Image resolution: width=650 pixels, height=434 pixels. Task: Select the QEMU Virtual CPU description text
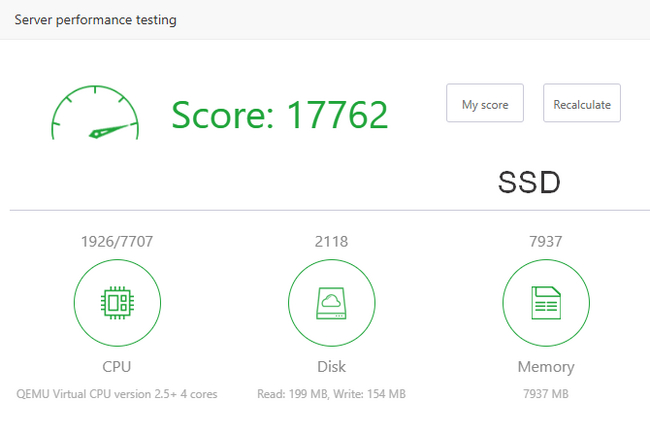117,394
